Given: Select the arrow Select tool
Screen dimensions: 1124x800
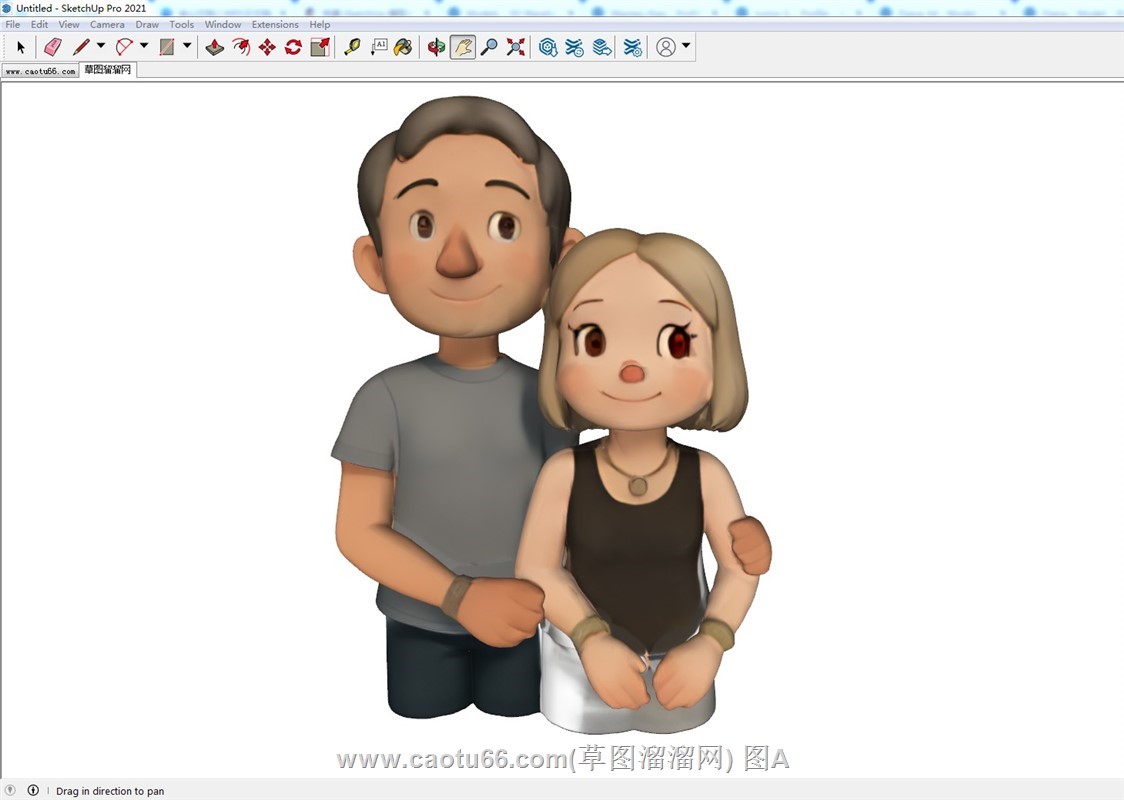Looking at the screenshot, I should point(21,47).
